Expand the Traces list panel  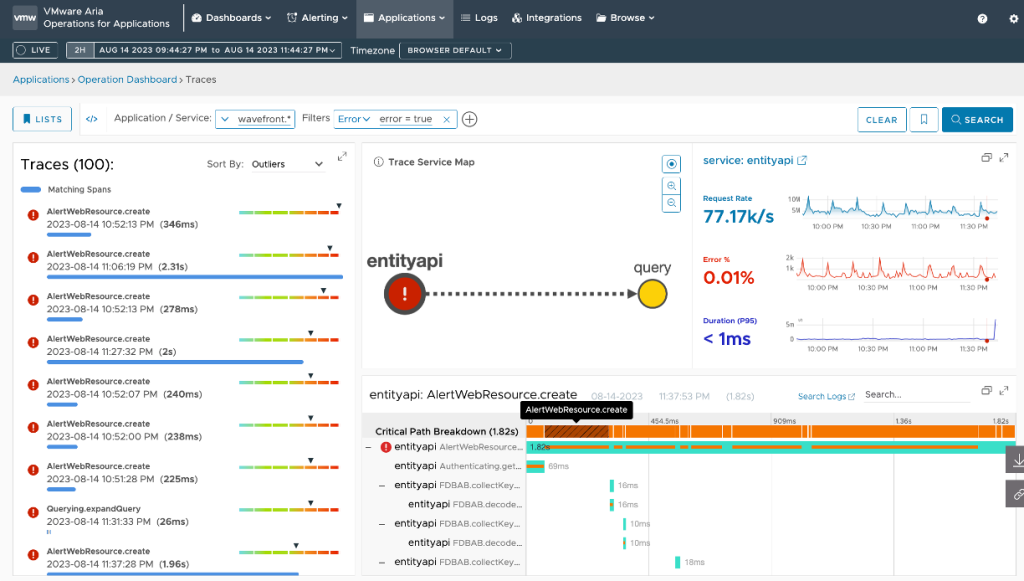(x=342, y=157)
